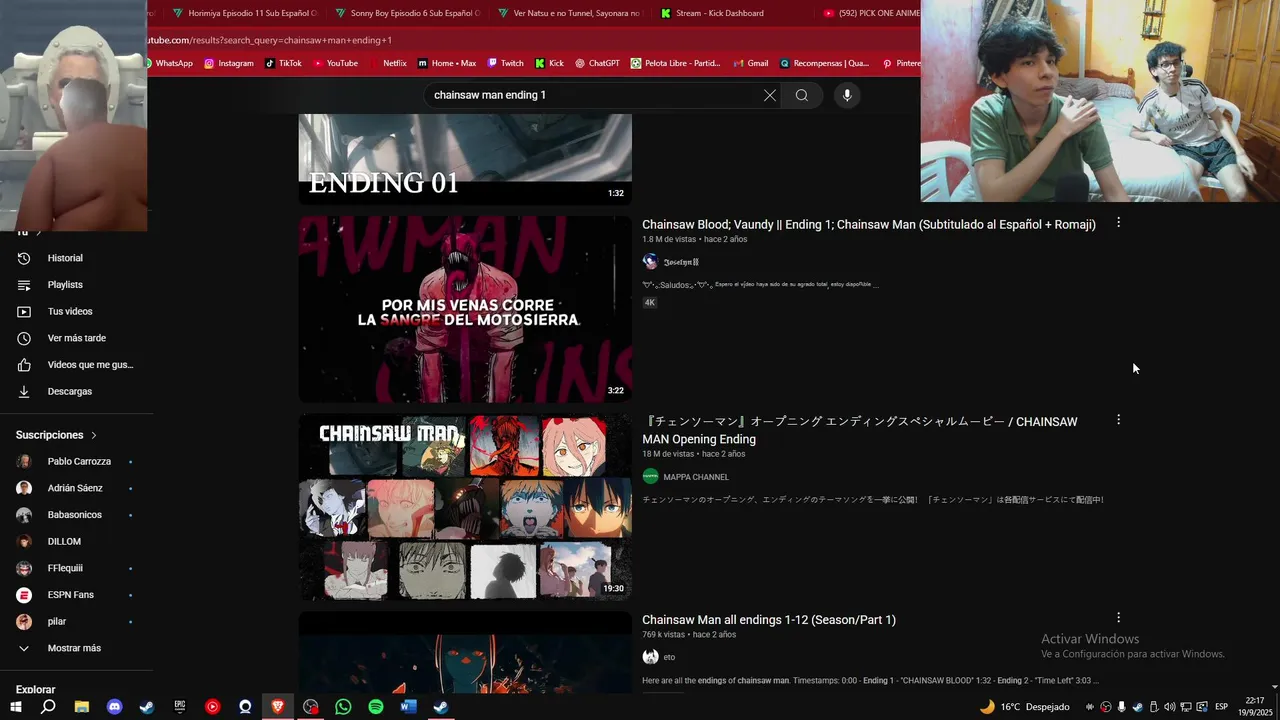The height and width of the screenshot is (720, 1280).
Task: Click the Epic Games taskbar icon
Action: pyautogui.click(x=180, y=706)
